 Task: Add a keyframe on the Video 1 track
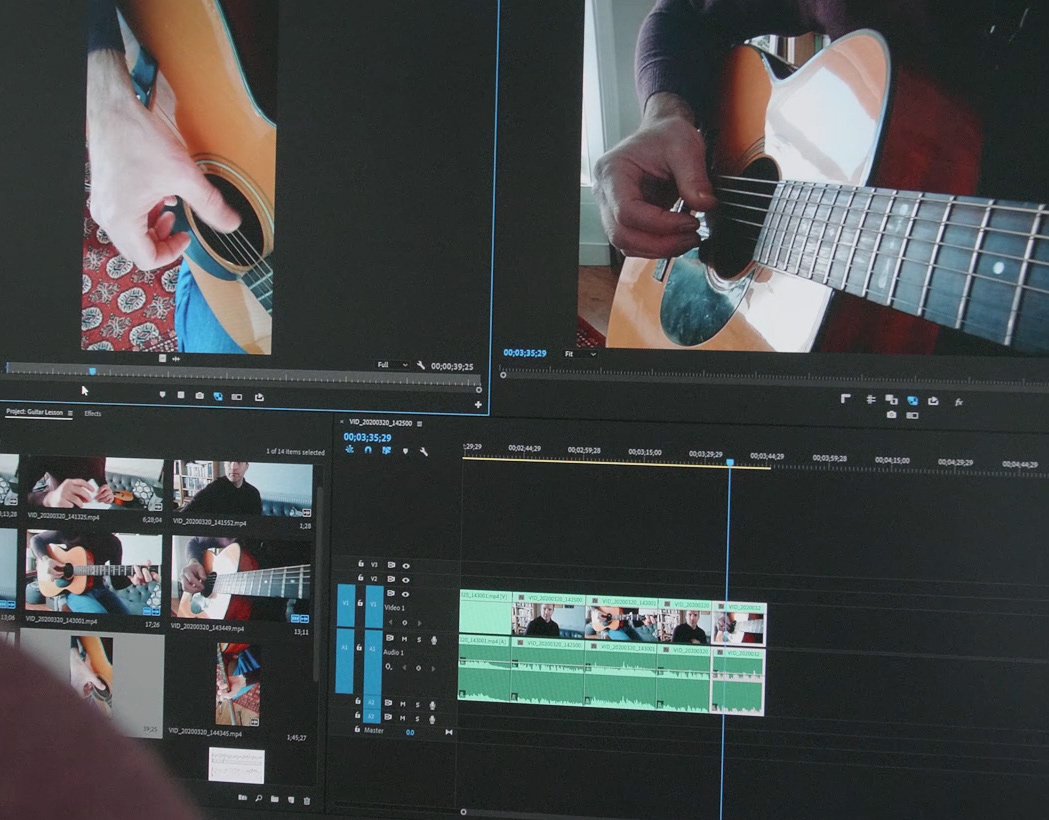tap(404, 623)
